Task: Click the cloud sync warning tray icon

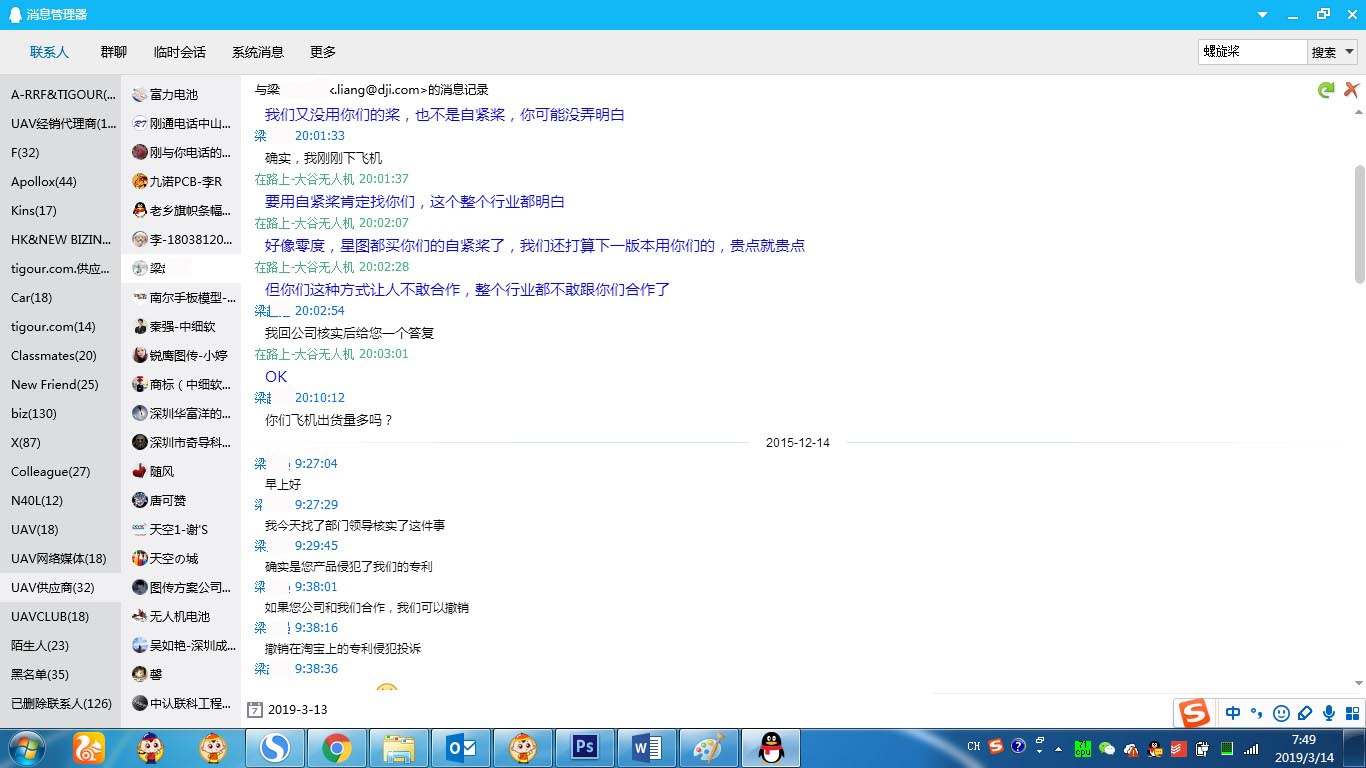Action: 1131,748
